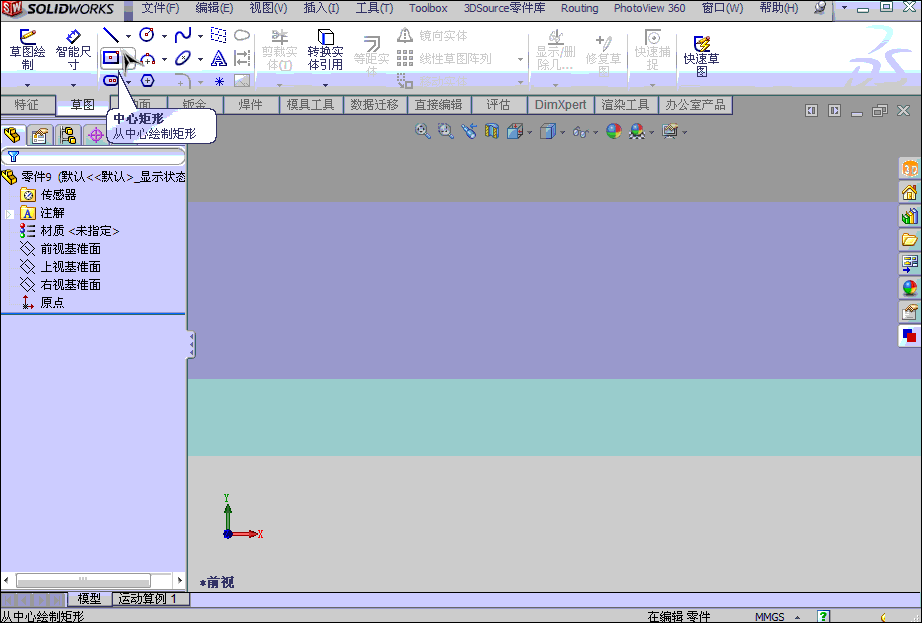Open the Toolbox menu
922x623 pixels.
click(428, 8)
